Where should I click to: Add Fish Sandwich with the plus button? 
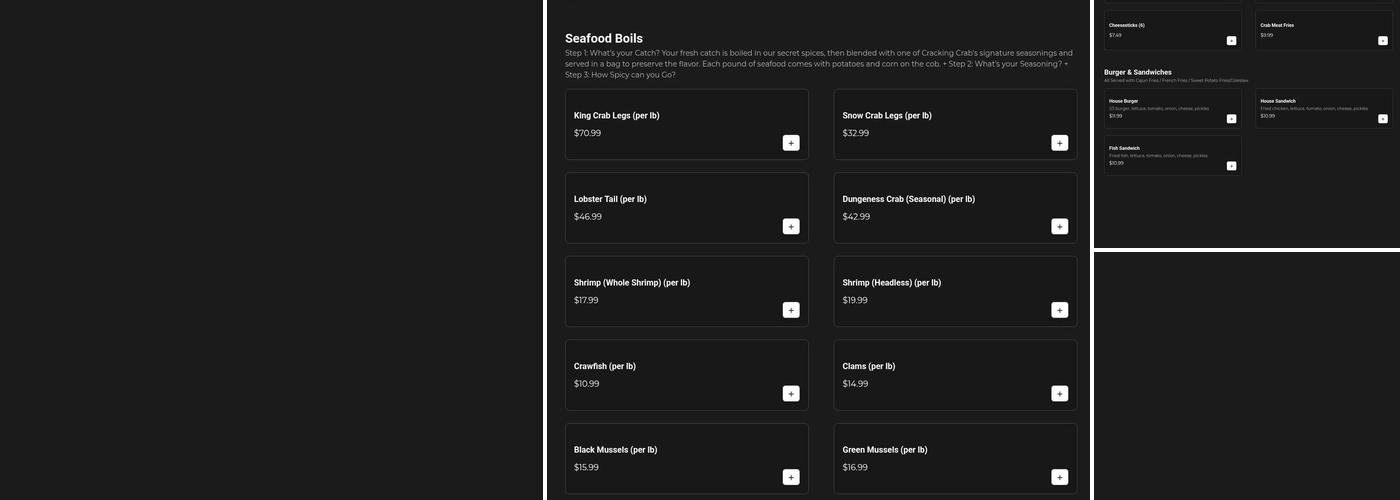1231,166
